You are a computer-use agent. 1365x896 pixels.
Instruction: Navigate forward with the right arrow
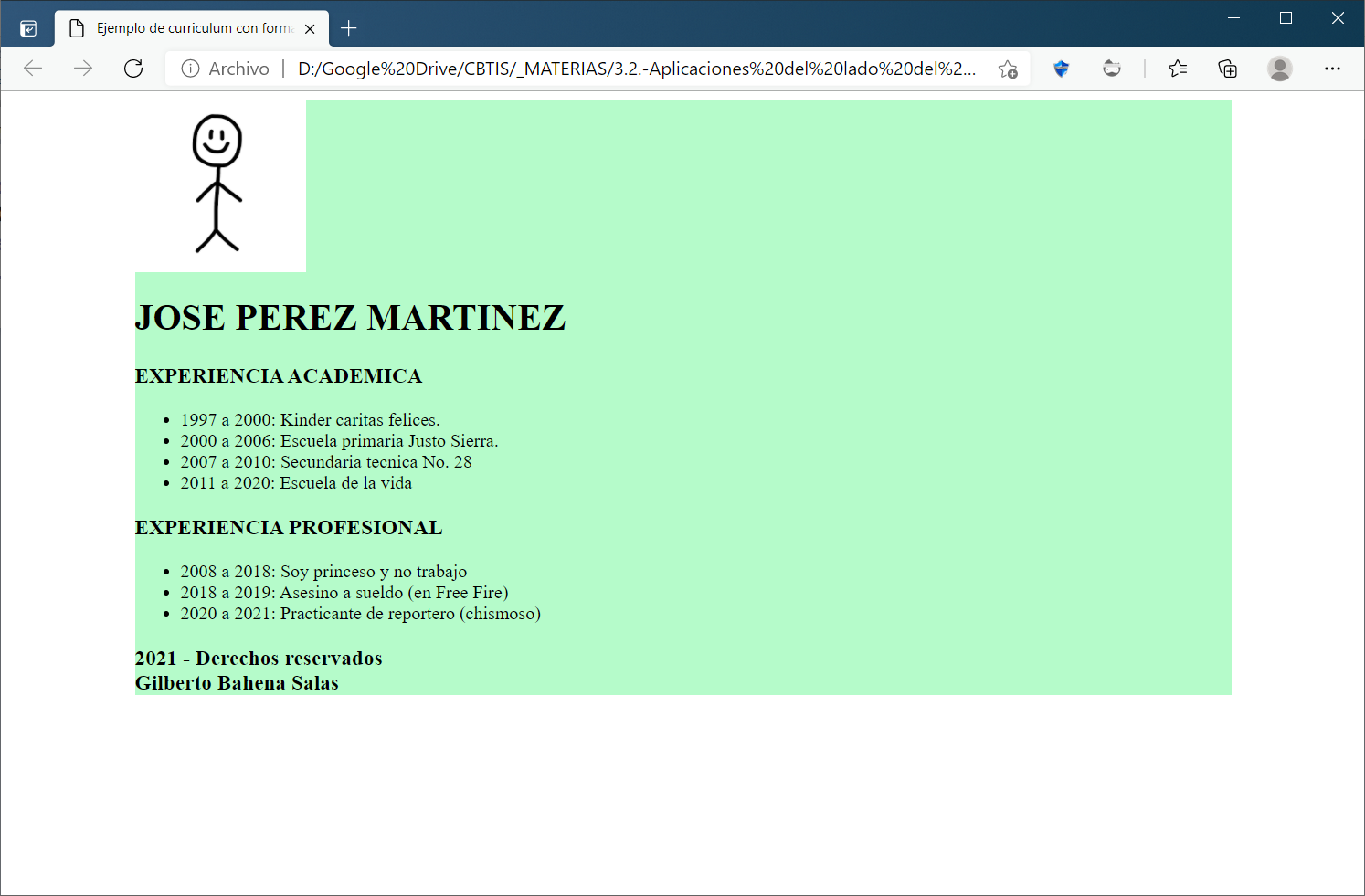[83, 68]
